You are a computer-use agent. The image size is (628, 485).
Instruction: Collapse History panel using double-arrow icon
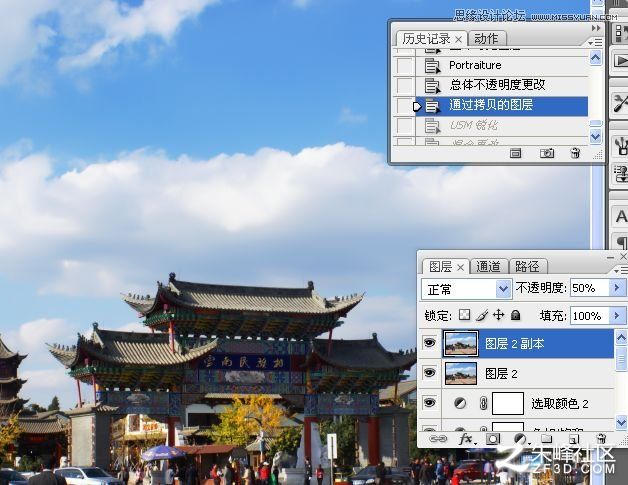point(596,28)
